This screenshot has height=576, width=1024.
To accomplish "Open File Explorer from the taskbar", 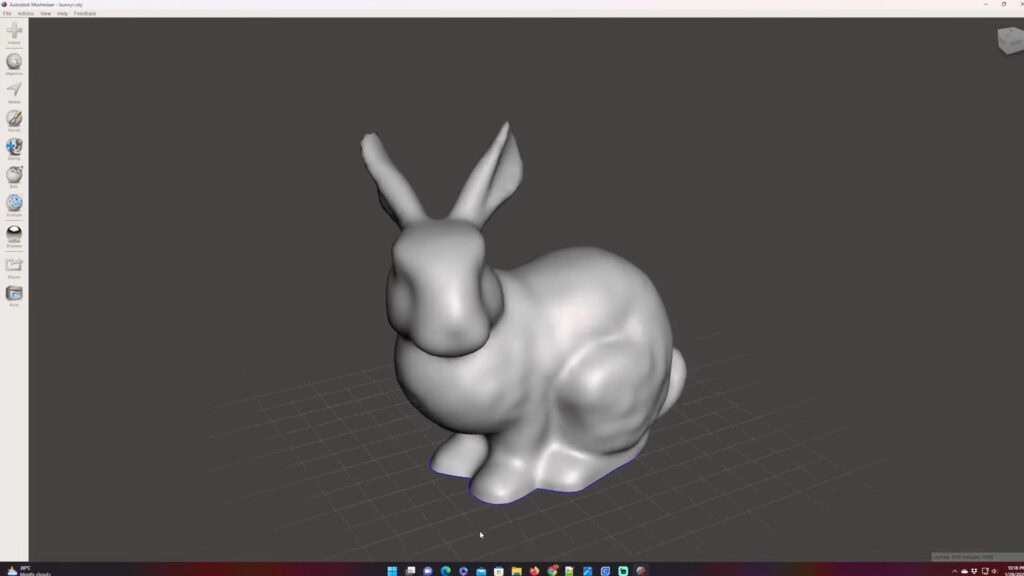I will tap(517, 571).
